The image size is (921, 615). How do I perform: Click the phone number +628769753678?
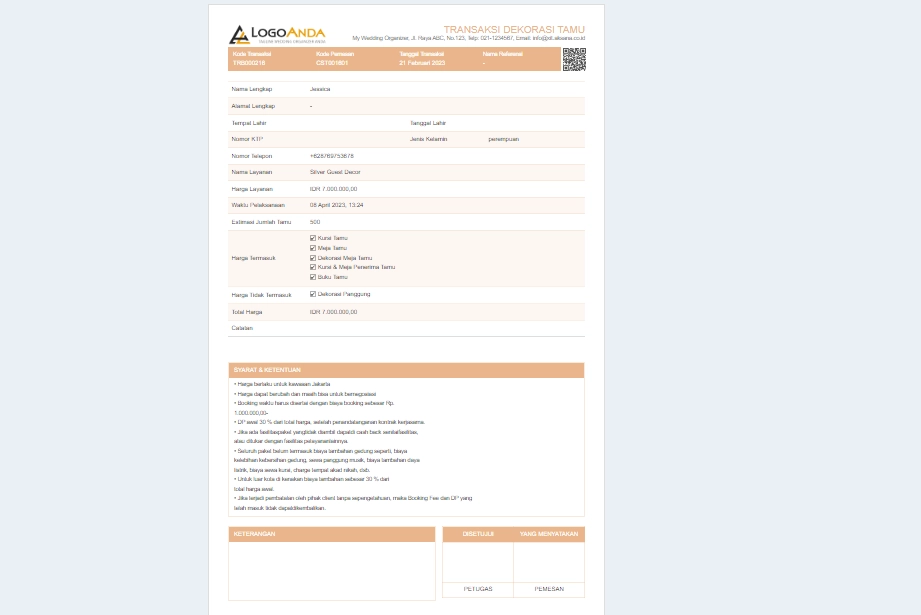[332, 156]
